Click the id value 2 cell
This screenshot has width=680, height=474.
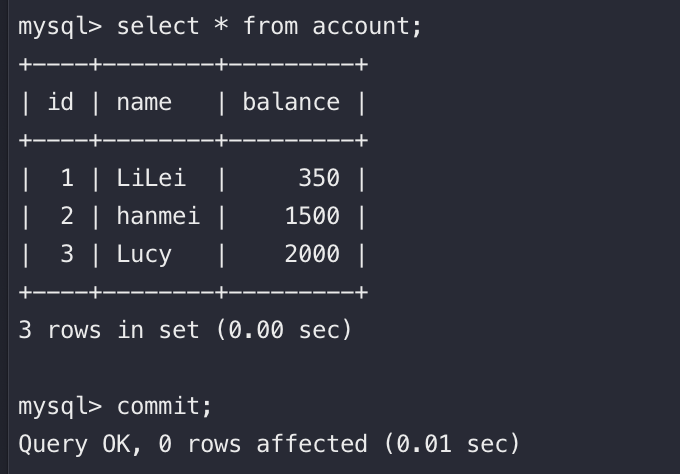(67, 216)
